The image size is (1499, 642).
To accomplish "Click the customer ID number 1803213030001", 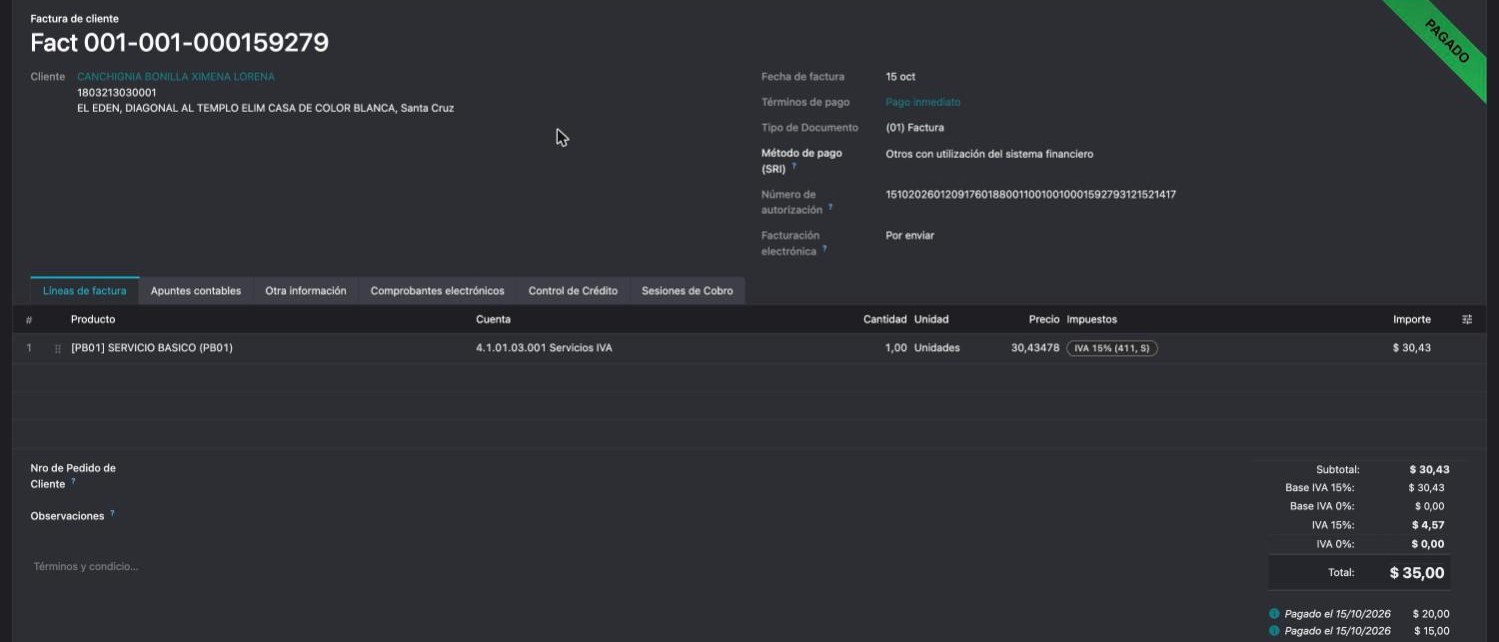I will [x=117, y=92].
